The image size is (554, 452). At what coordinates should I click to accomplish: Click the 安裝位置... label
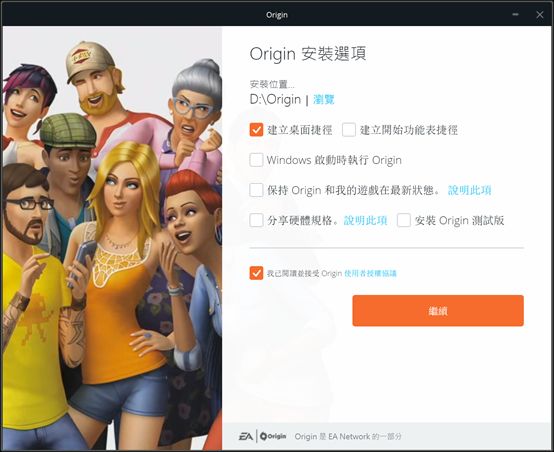(272, 84)
